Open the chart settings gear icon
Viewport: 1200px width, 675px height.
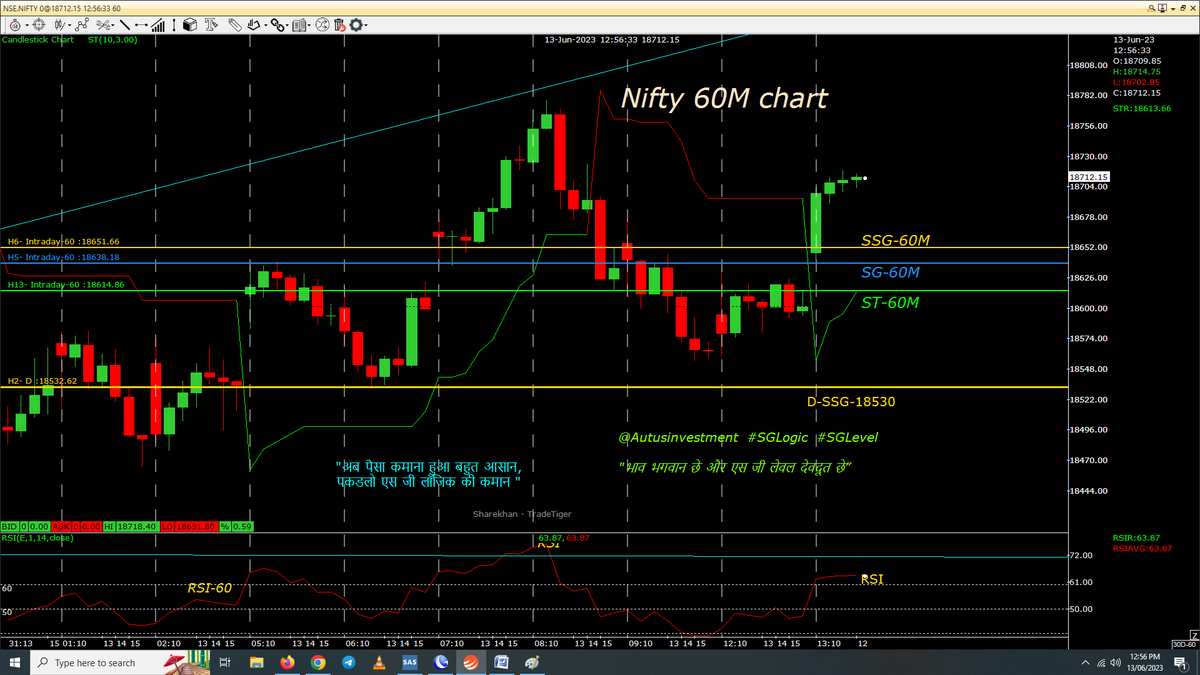coord(356,25)
